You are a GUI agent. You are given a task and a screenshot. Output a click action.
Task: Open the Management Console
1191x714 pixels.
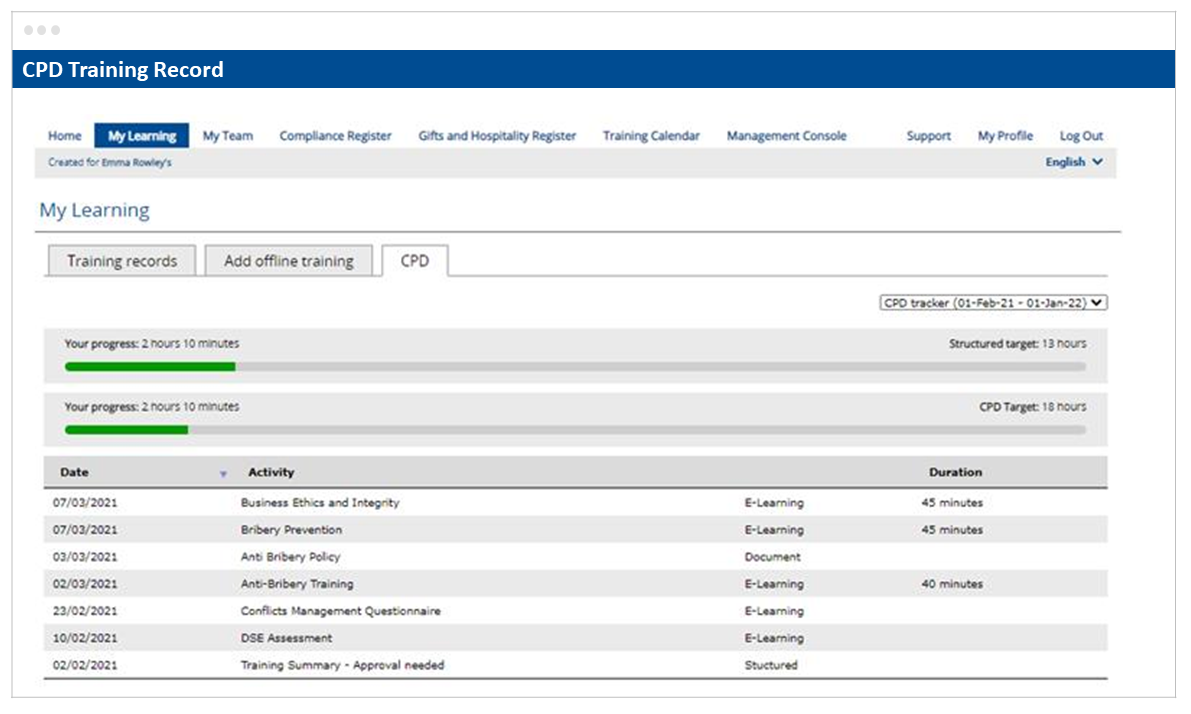tap(786, 136)
